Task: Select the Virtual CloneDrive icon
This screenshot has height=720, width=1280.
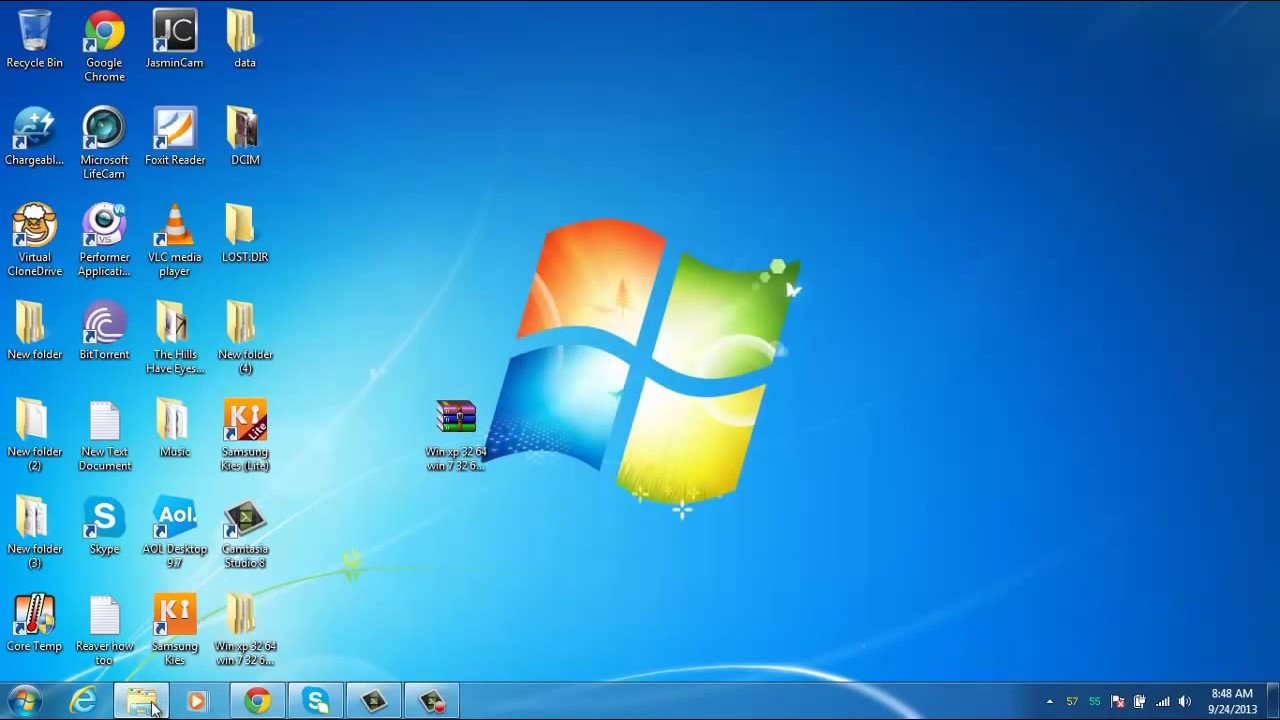Action: point(34,240)
